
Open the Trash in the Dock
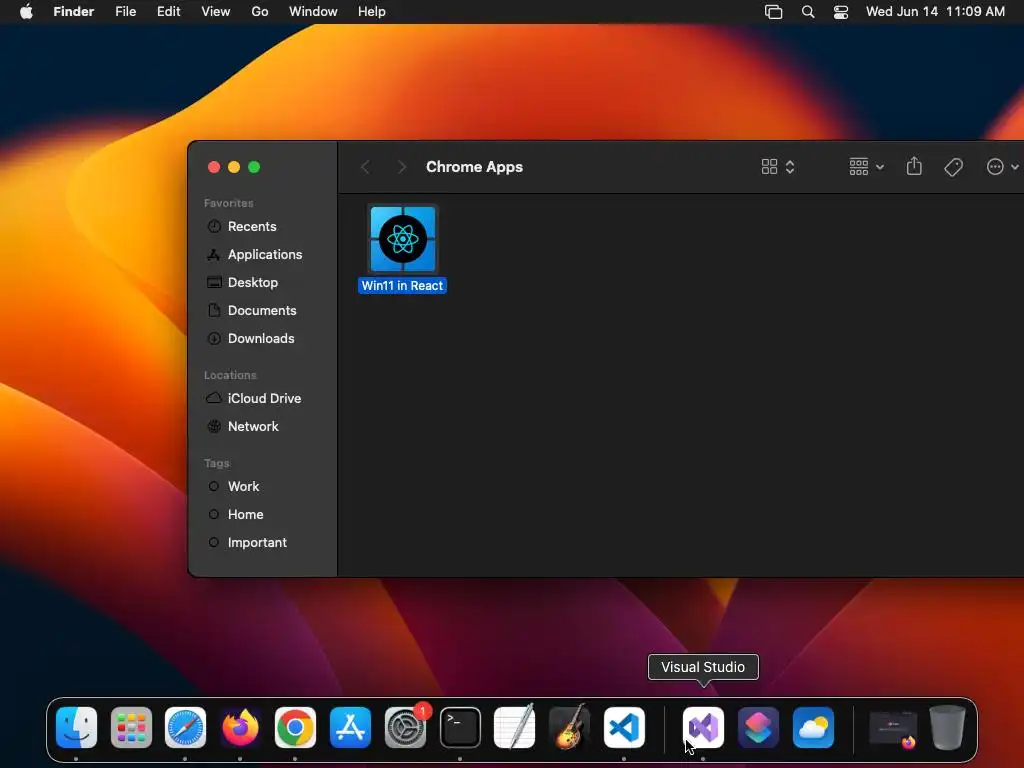pos(947,728)
